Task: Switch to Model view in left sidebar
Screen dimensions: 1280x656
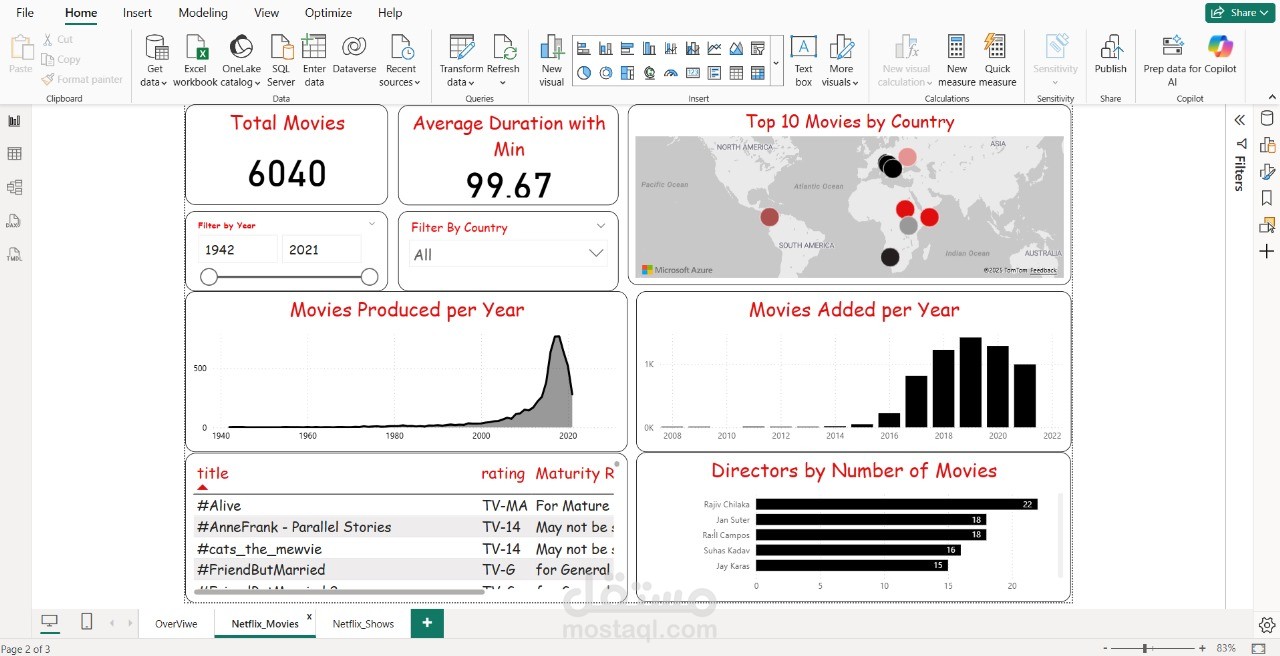Action: (15, 187)
